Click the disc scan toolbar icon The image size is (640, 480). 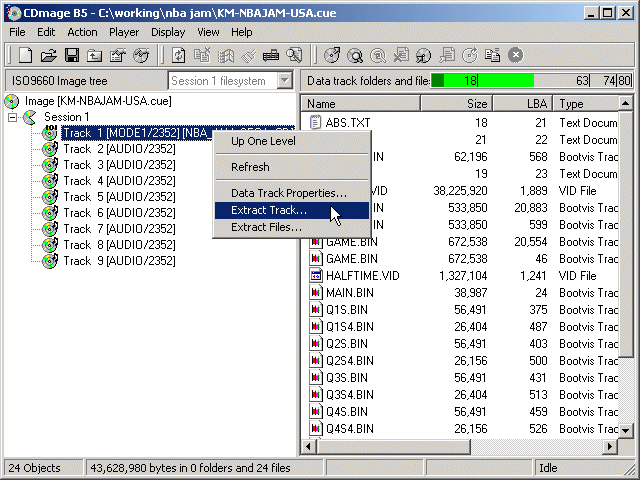coord(423,55)
